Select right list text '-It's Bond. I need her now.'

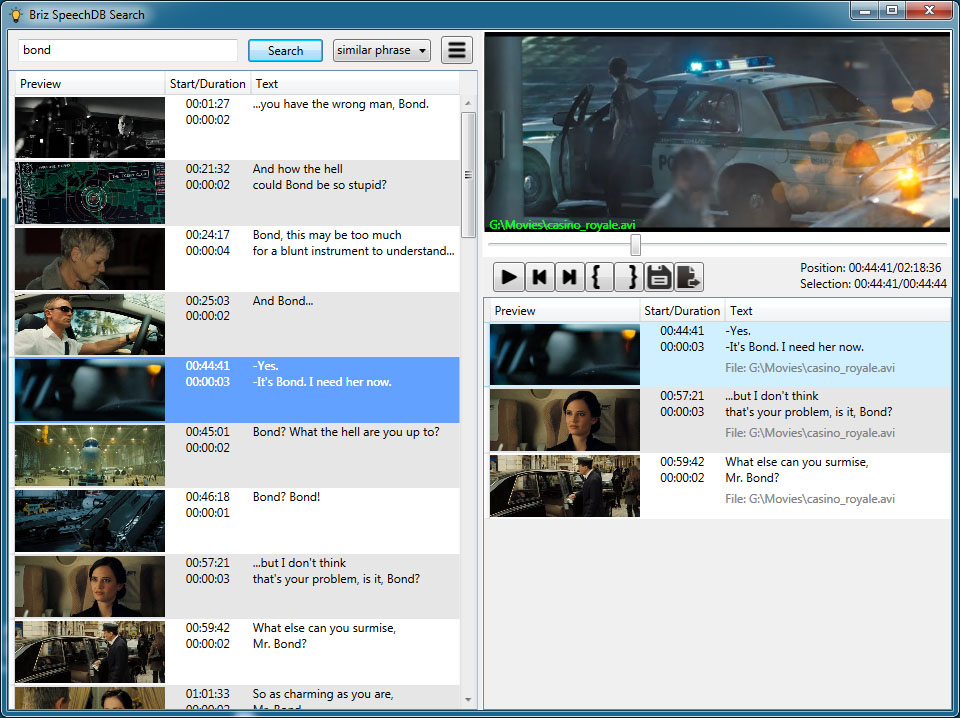click(x=795, y=347)
